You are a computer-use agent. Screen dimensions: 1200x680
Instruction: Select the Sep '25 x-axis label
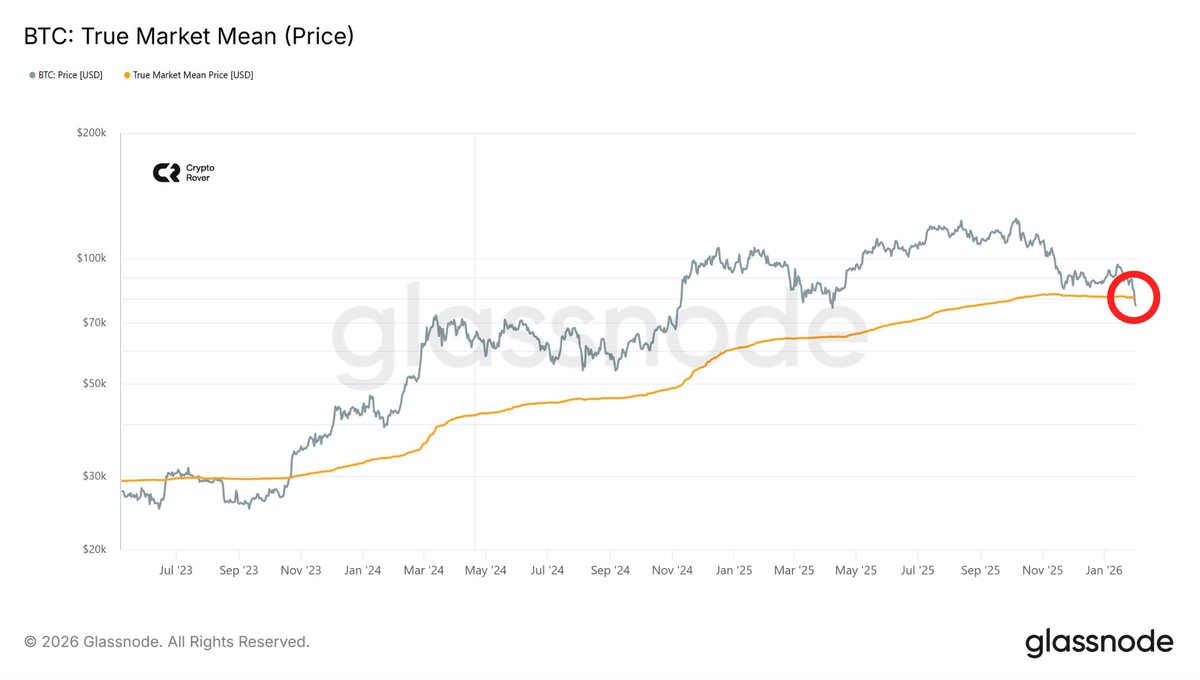980,570
